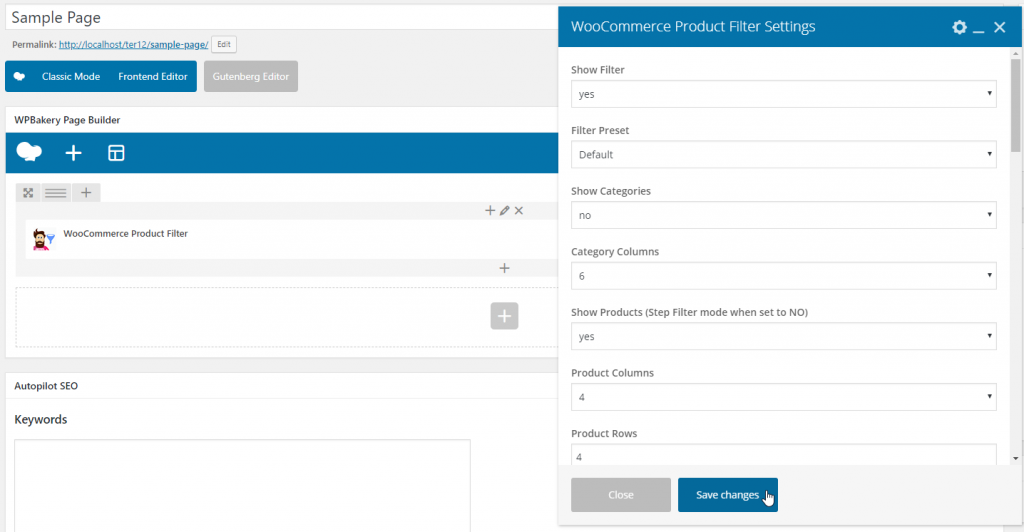Switch to Classic Mode
The height and width of the screenshot is (532, 1024).
[x=71, y=76]
